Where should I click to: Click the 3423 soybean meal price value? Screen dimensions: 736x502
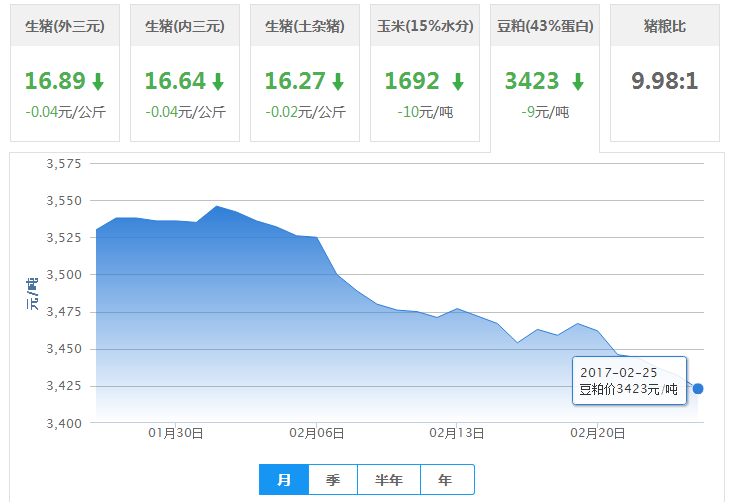(x=532, y=81)
